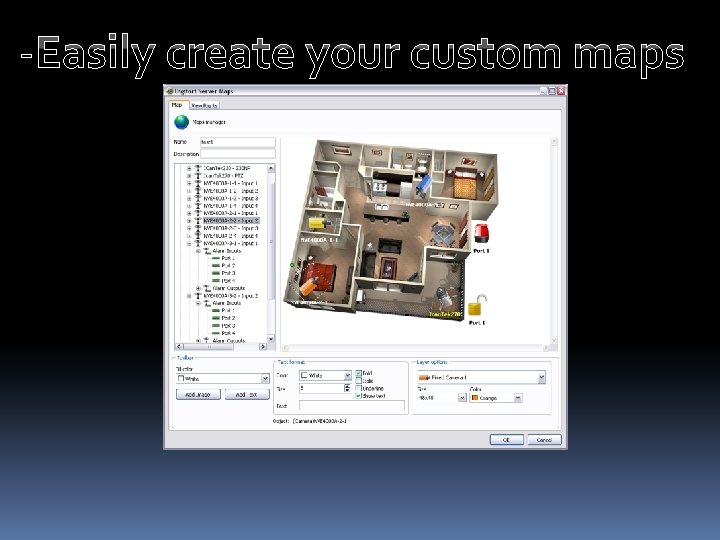Select the highlighted NVE4000A-2-2 Input 2 row
Image resolution: width=720 pixels, height=540 pixels.
point(231,221)
